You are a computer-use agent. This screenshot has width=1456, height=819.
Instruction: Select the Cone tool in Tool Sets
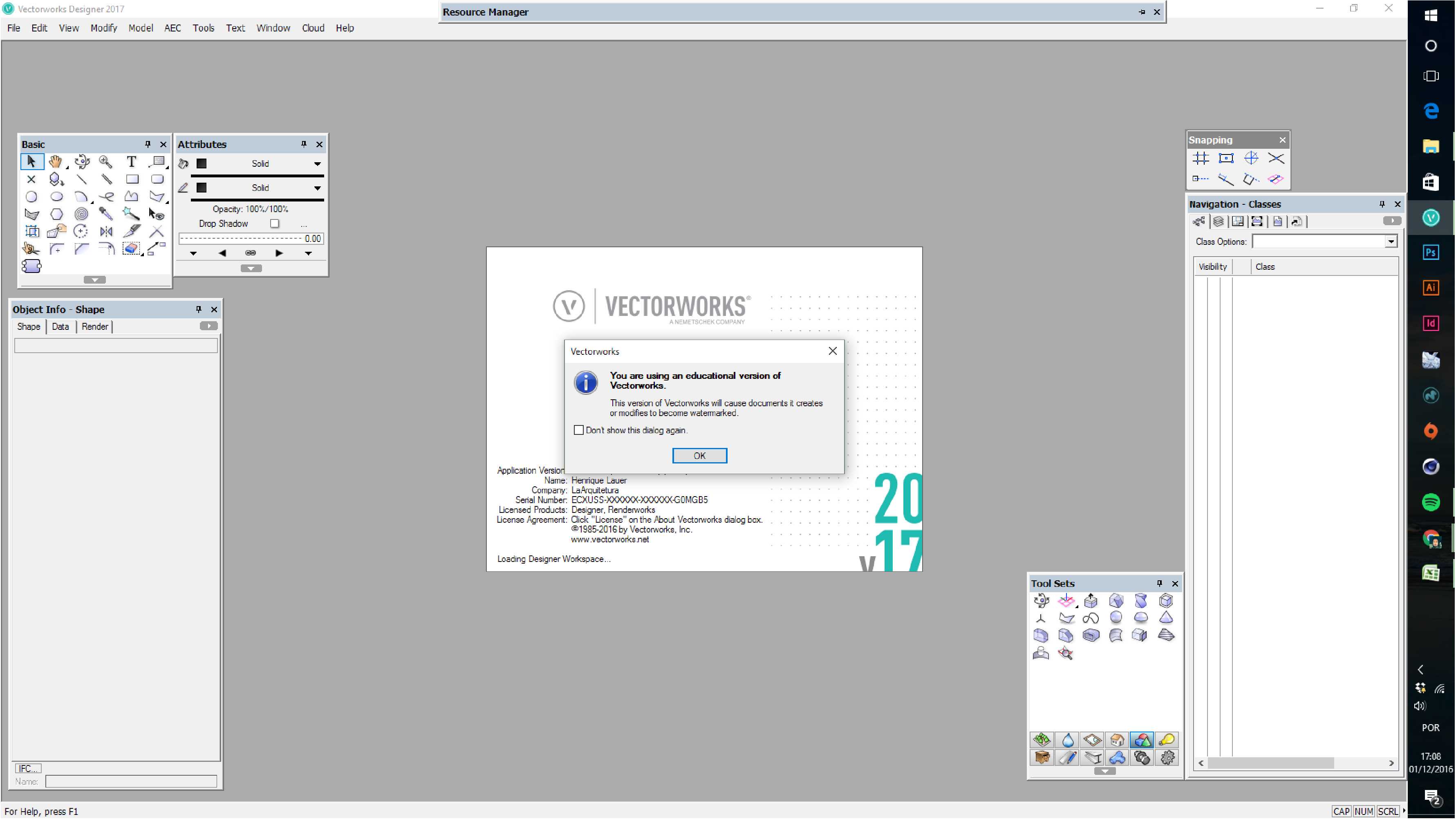click(x=1165, y=618)
